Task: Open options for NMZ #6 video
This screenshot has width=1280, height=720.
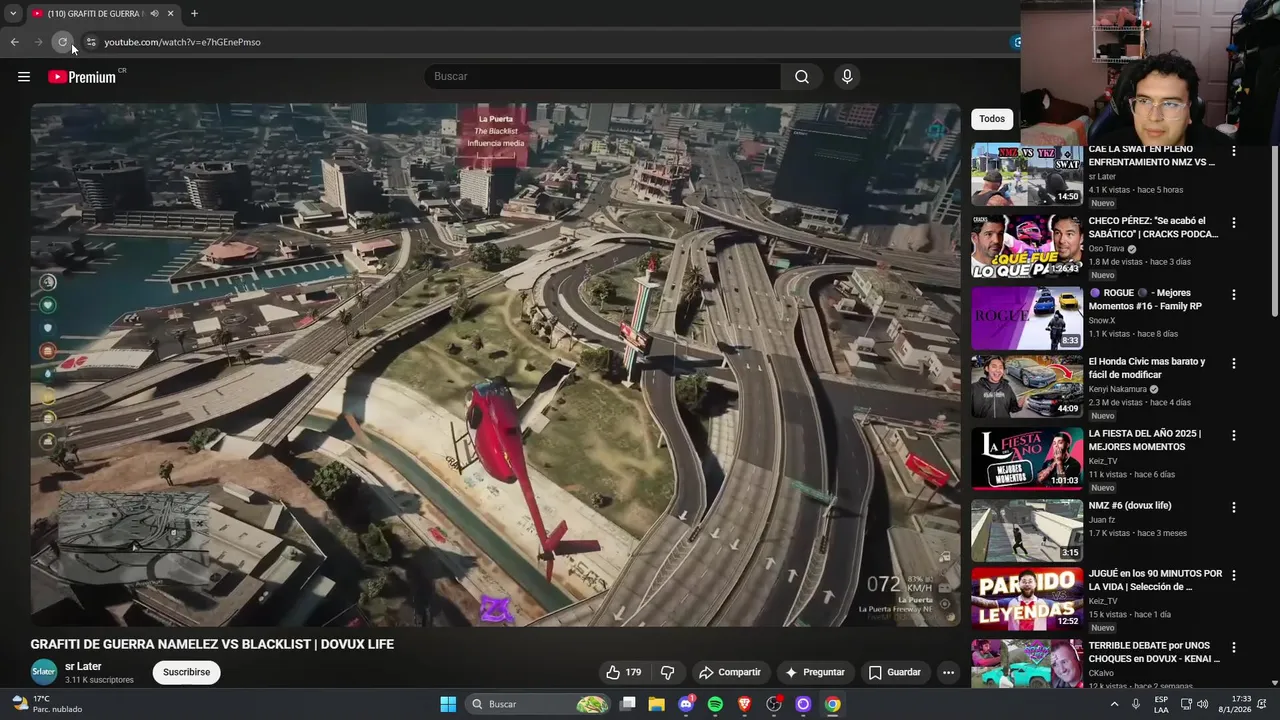Action: (x=1233, y=508)
